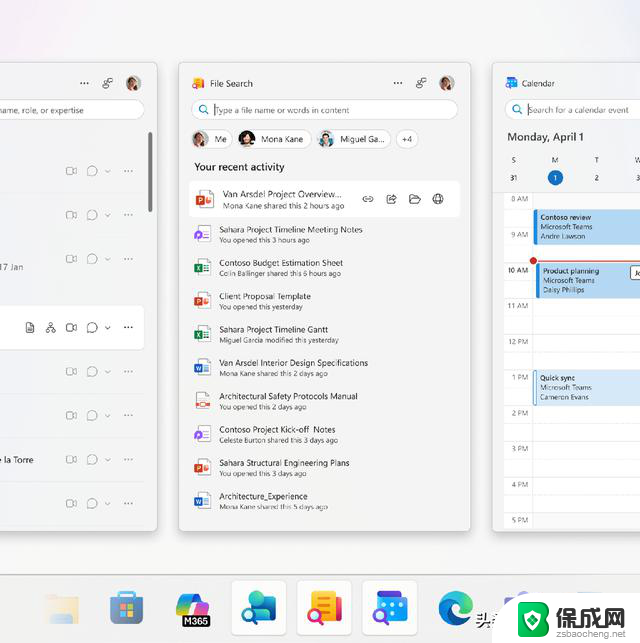Select day 31 in calendar week strip
640x643 pixels.
click(x=513, y=178)
